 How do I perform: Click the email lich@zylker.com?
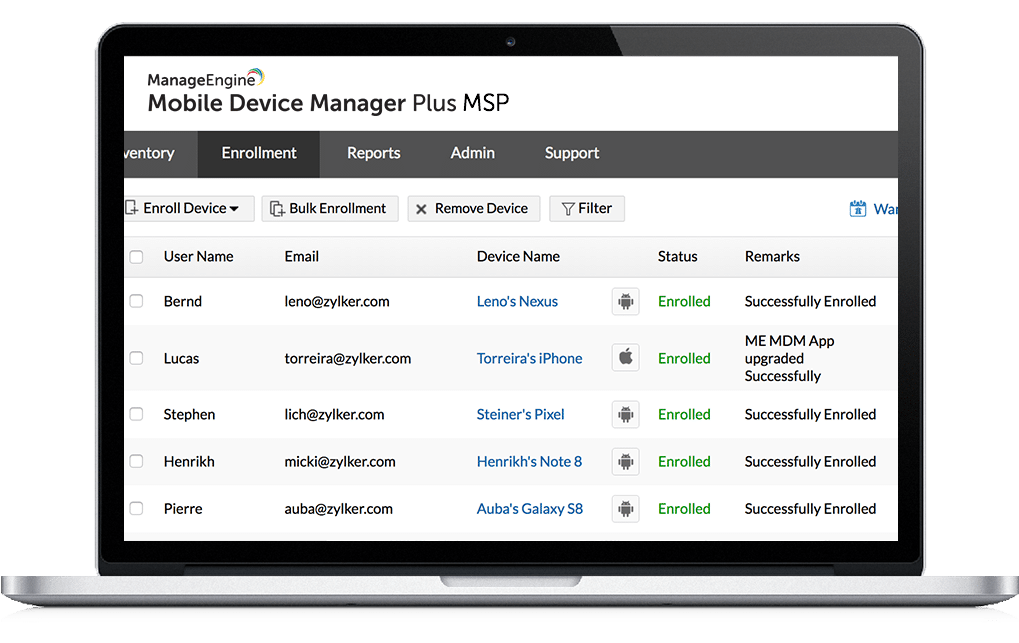[x=334, y=415]
